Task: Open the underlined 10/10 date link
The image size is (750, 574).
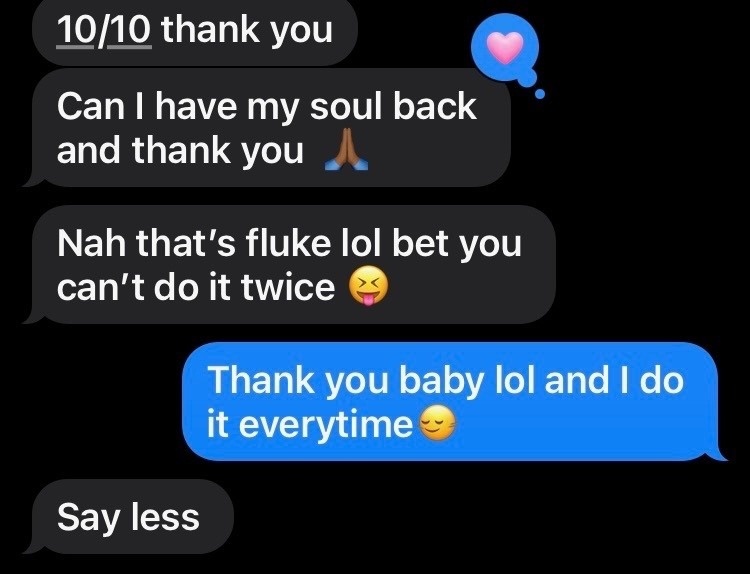Action: (x=104, y=30)
